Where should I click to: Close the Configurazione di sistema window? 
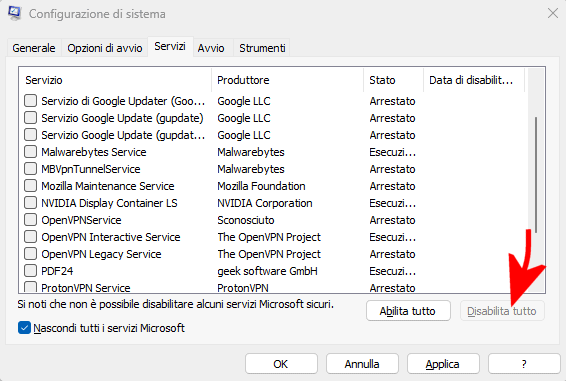[x=553, y=14]
